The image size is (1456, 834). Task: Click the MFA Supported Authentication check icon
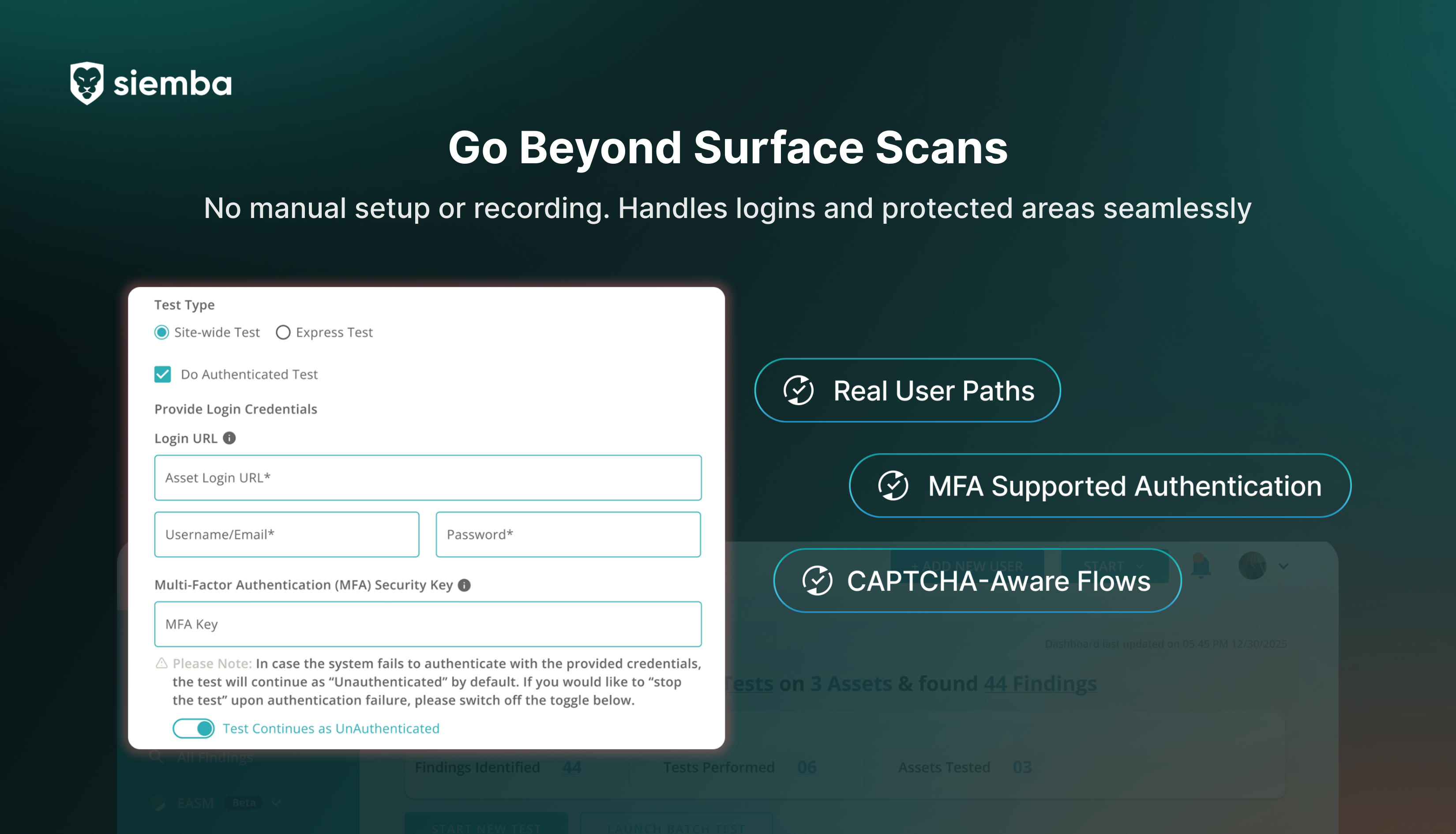point(893,486)
